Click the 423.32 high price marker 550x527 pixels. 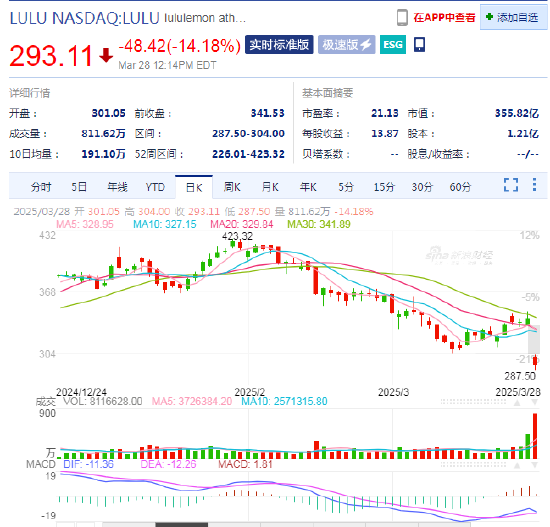(x=237, y=236)
